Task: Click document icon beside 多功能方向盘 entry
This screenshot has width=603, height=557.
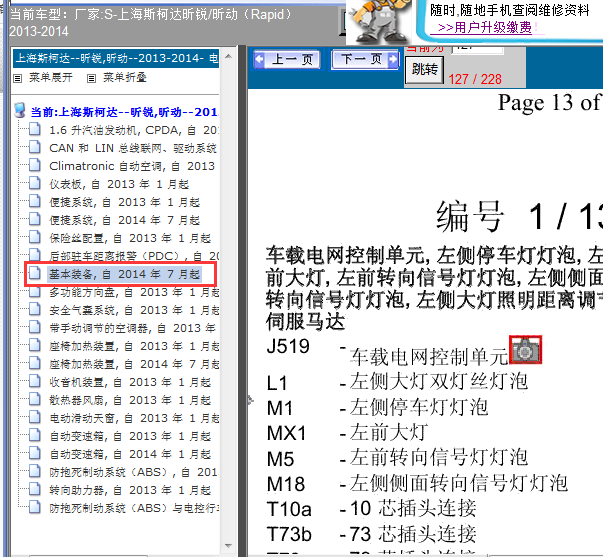Action: [x=35, y=292]
